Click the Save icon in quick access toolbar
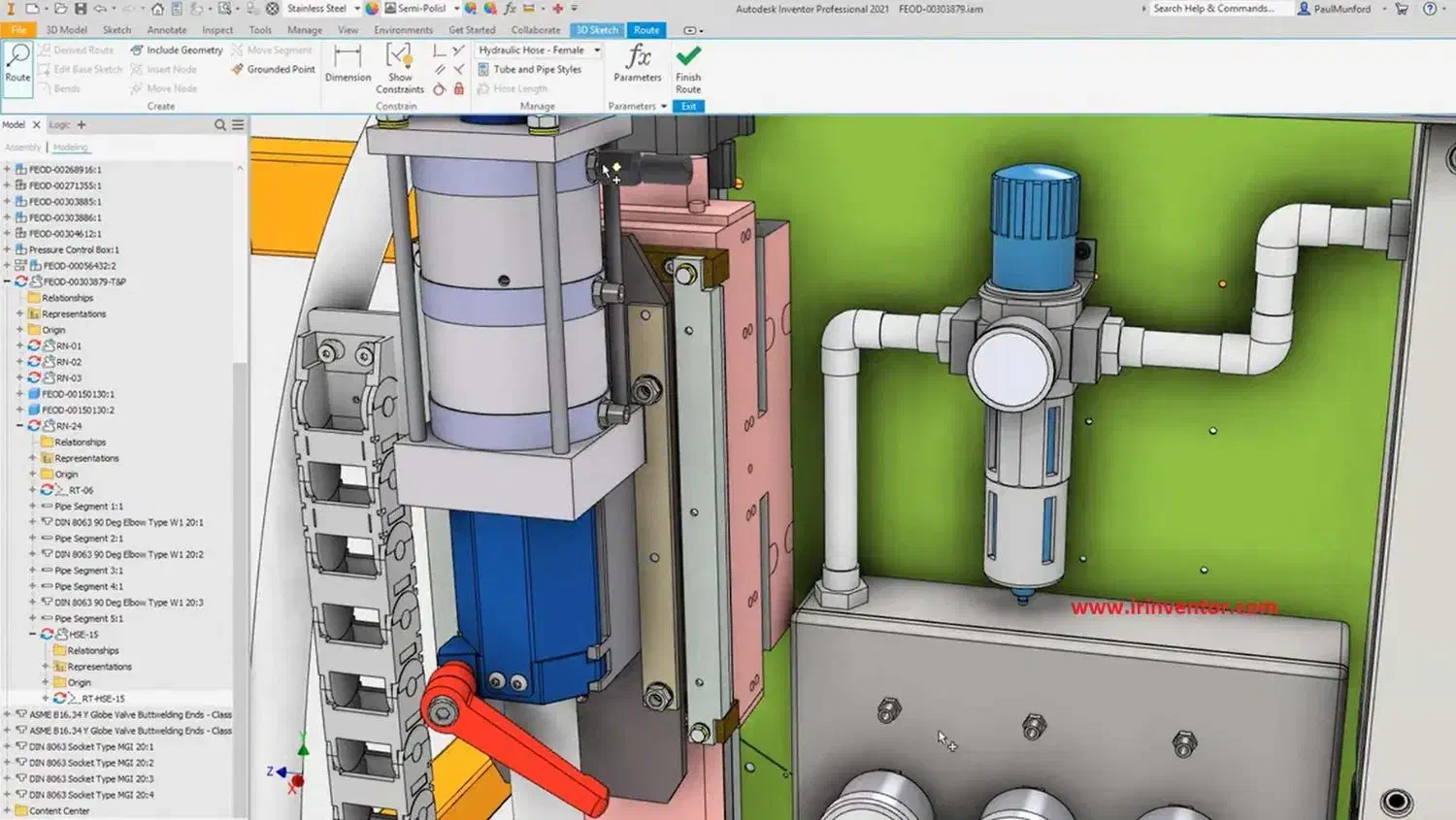This screenshot has height=820, width=1456. point(81,9)
